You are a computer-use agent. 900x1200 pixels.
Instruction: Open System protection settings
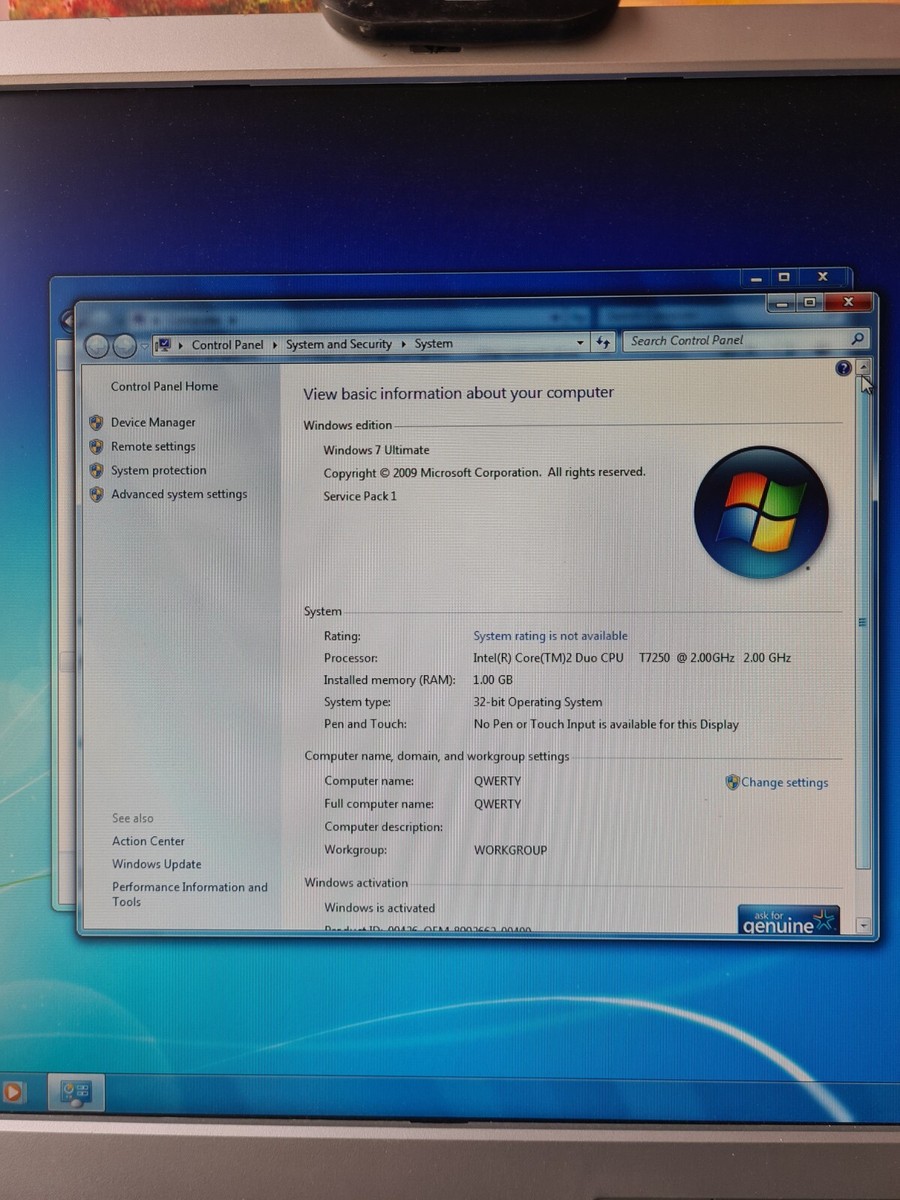pyautogui.click(x=158, y=470)
